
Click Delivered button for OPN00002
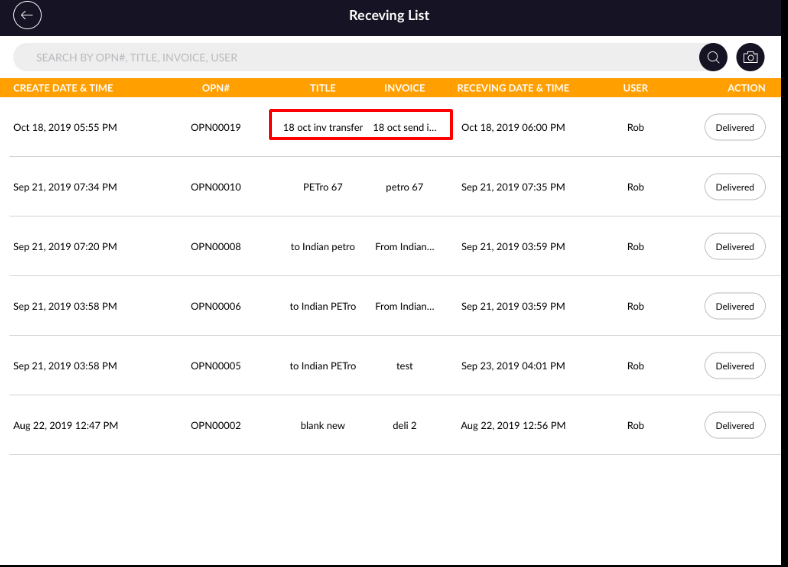click(734, 425)
